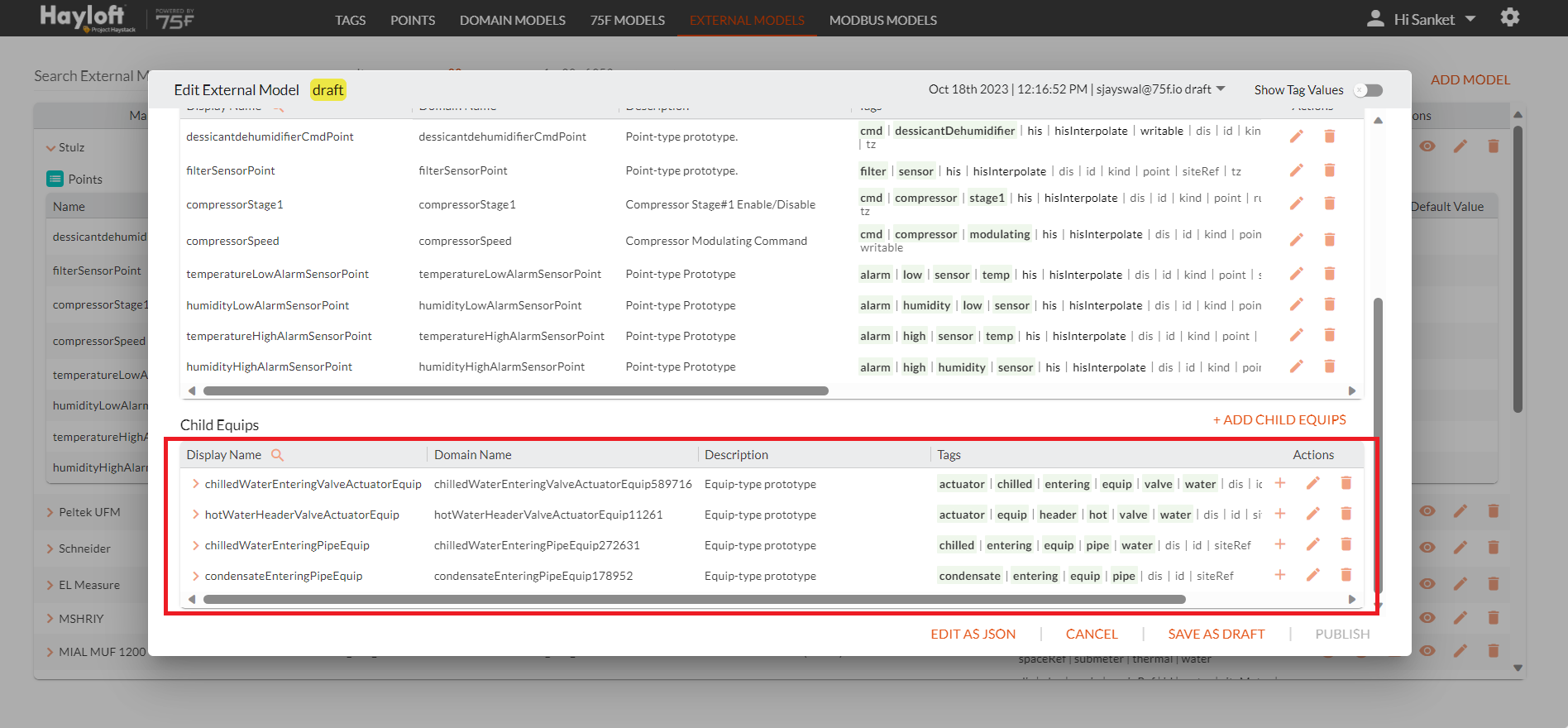Open the POINTS tab
This screenshot has height=728, width=1568.
click(x=413, y=20)
